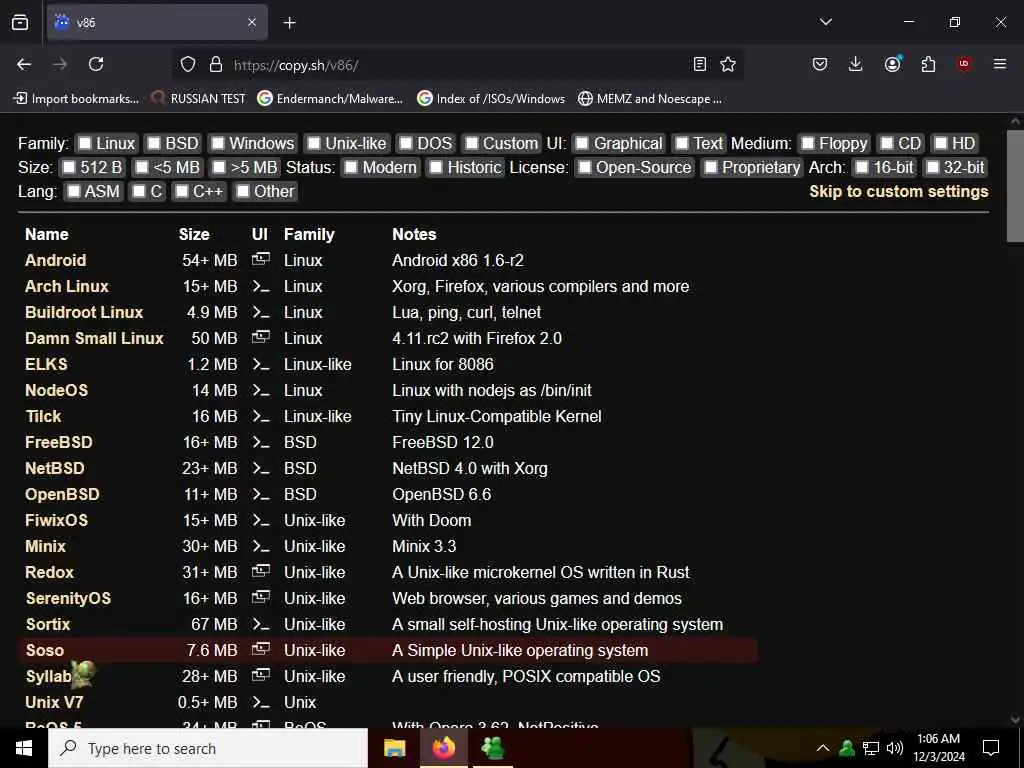This screenshot has width=1024, height=768.
Task: Launch the Unix V7 image
Action: [54, 702]
